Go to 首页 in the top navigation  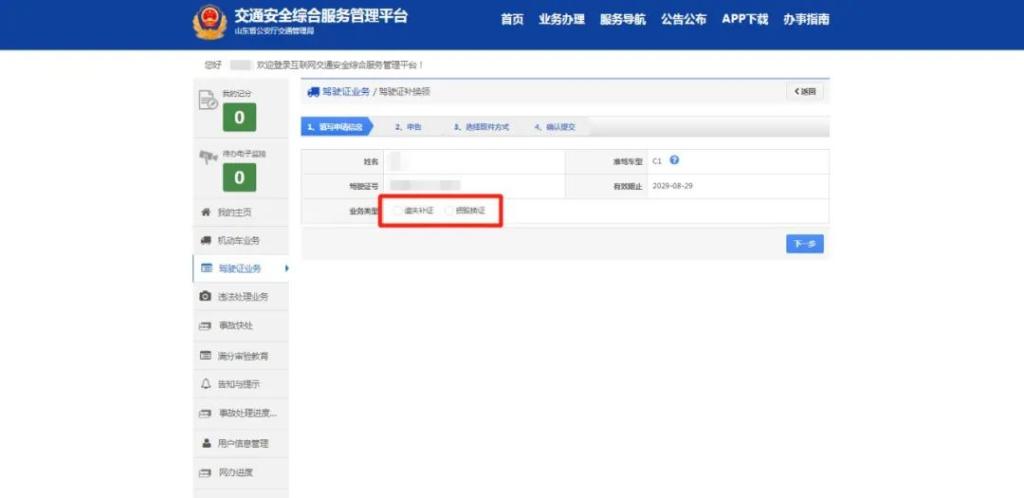pyautogui.click(x=512, y=19)
